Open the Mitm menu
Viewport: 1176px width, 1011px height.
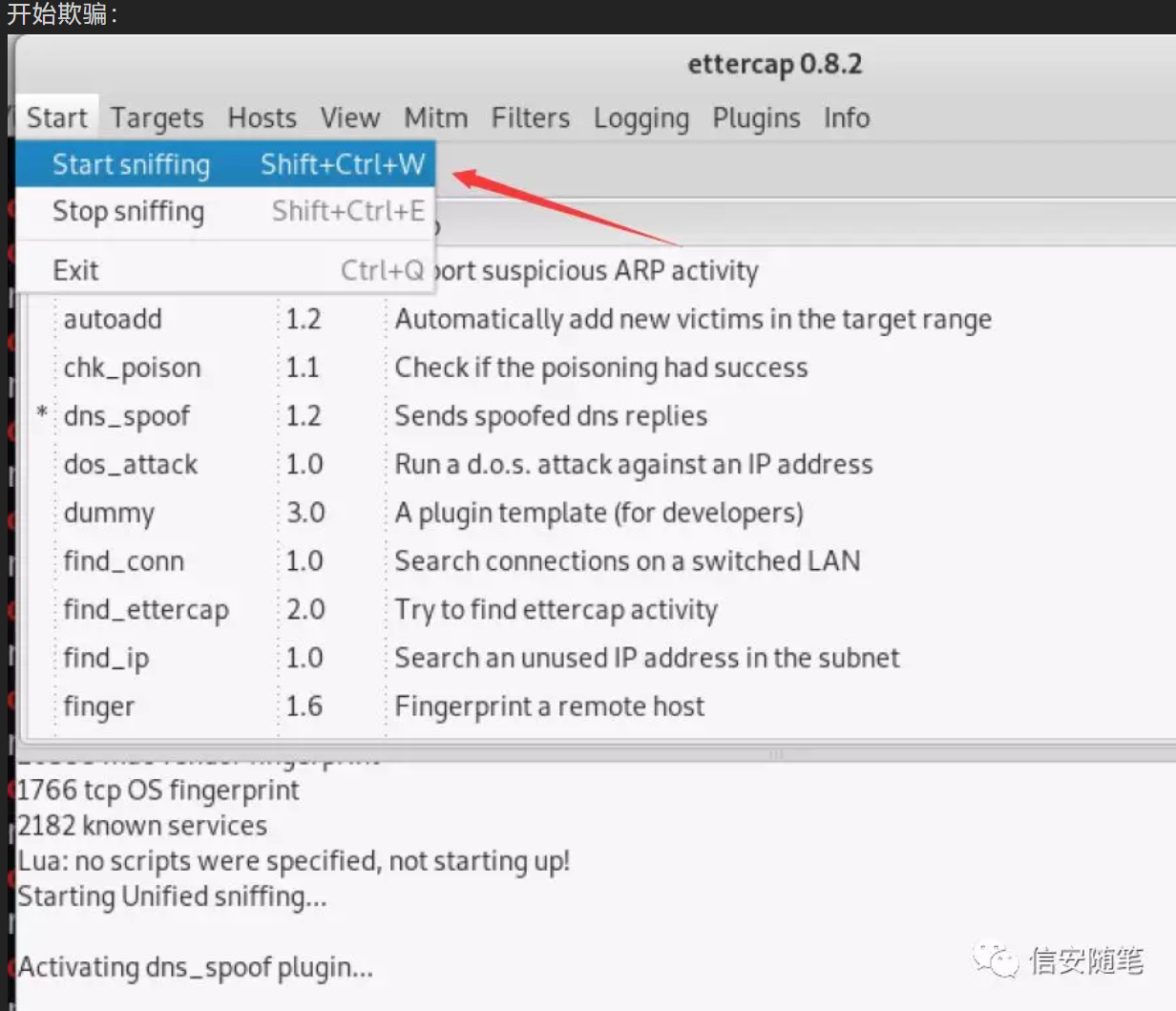pyautogui.click(x=436, y=117)
